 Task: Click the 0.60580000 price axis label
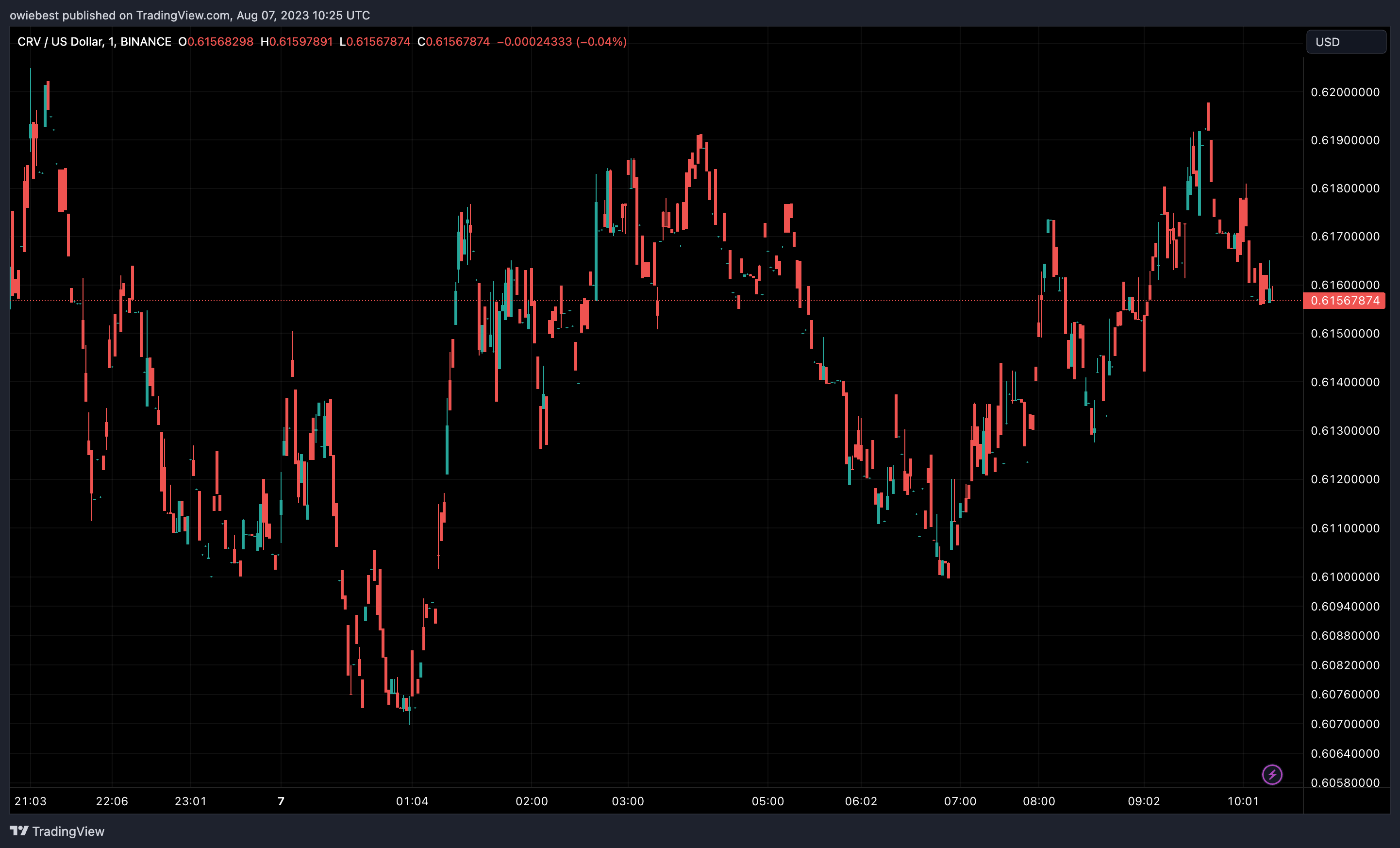(1345, 782)
